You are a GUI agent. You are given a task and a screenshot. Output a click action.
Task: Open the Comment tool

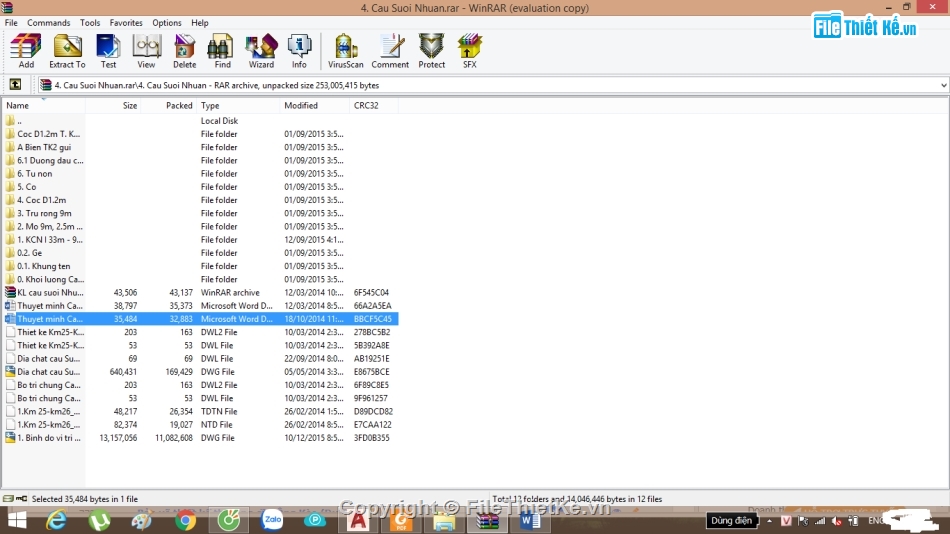(x=390, y=51)
